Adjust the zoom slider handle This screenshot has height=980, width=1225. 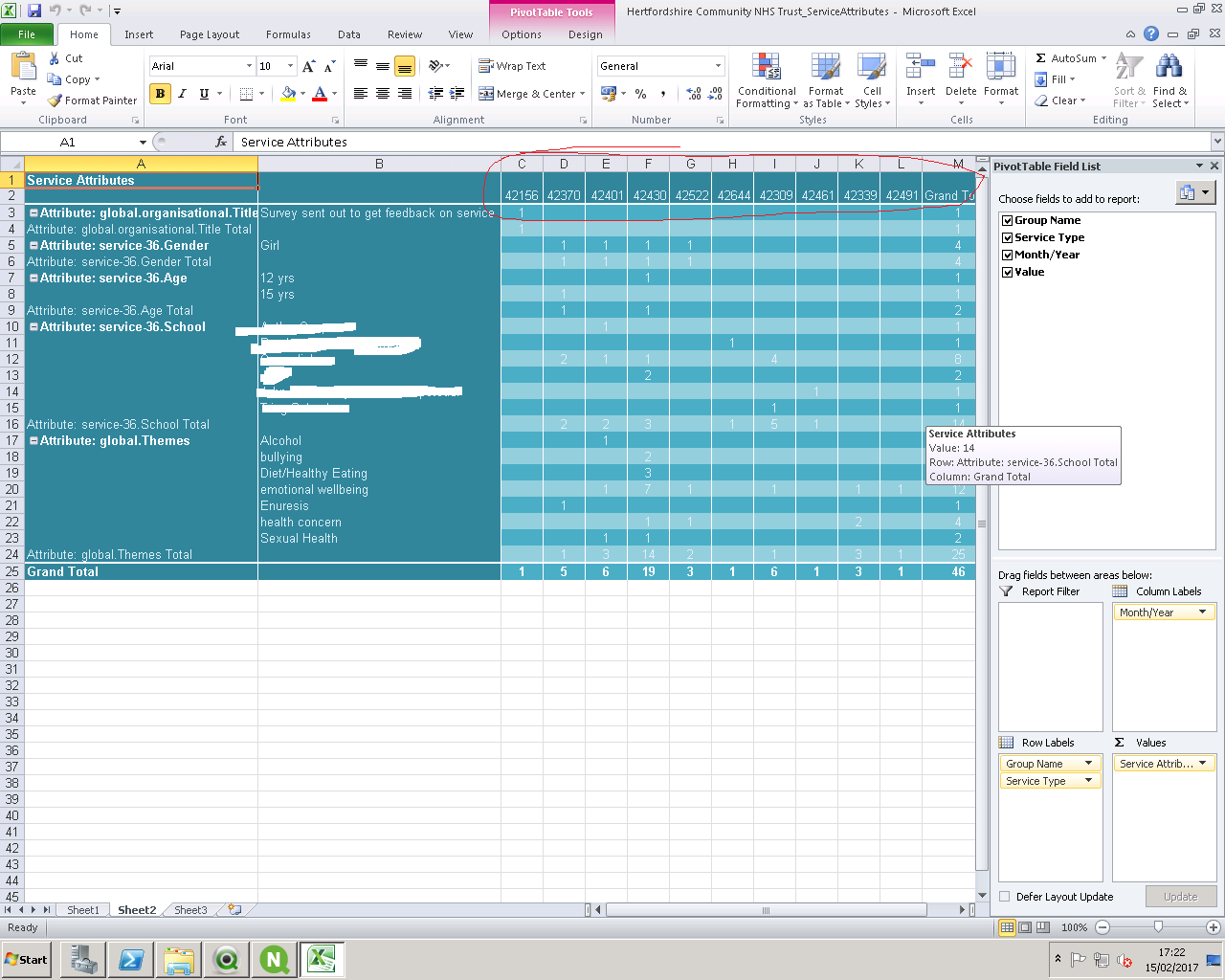point(1158,927)
